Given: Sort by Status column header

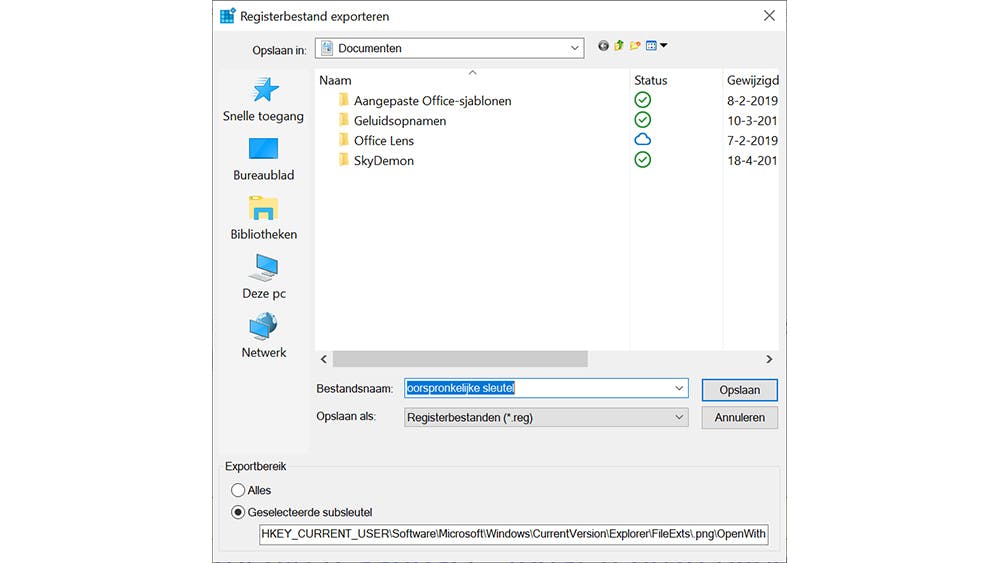Looking at the screenshot, I should (x=651, y=80).
